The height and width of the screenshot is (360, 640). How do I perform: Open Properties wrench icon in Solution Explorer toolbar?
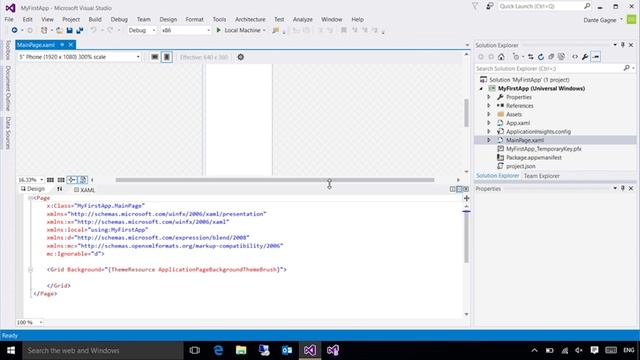pyautogui.click(x=585, y=57)
